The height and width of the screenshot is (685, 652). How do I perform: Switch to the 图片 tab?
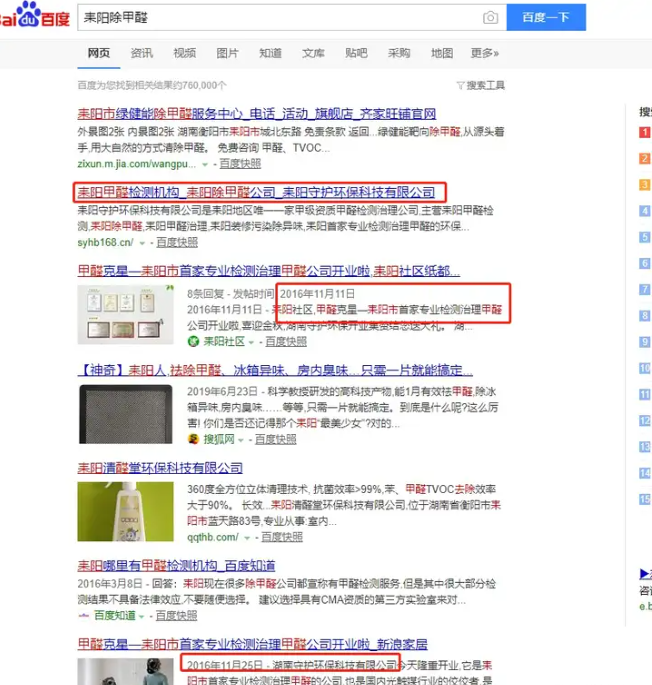tap(227, 53)
